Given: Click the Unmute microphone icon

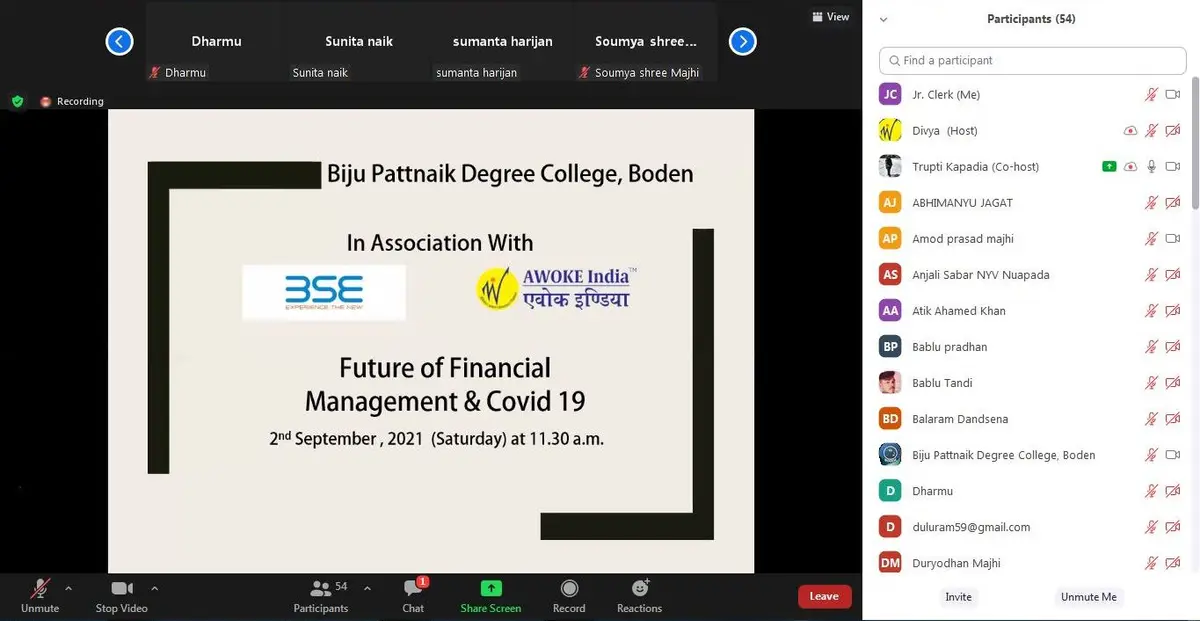Looking at the screenshot, I should (x=40, y=588).
